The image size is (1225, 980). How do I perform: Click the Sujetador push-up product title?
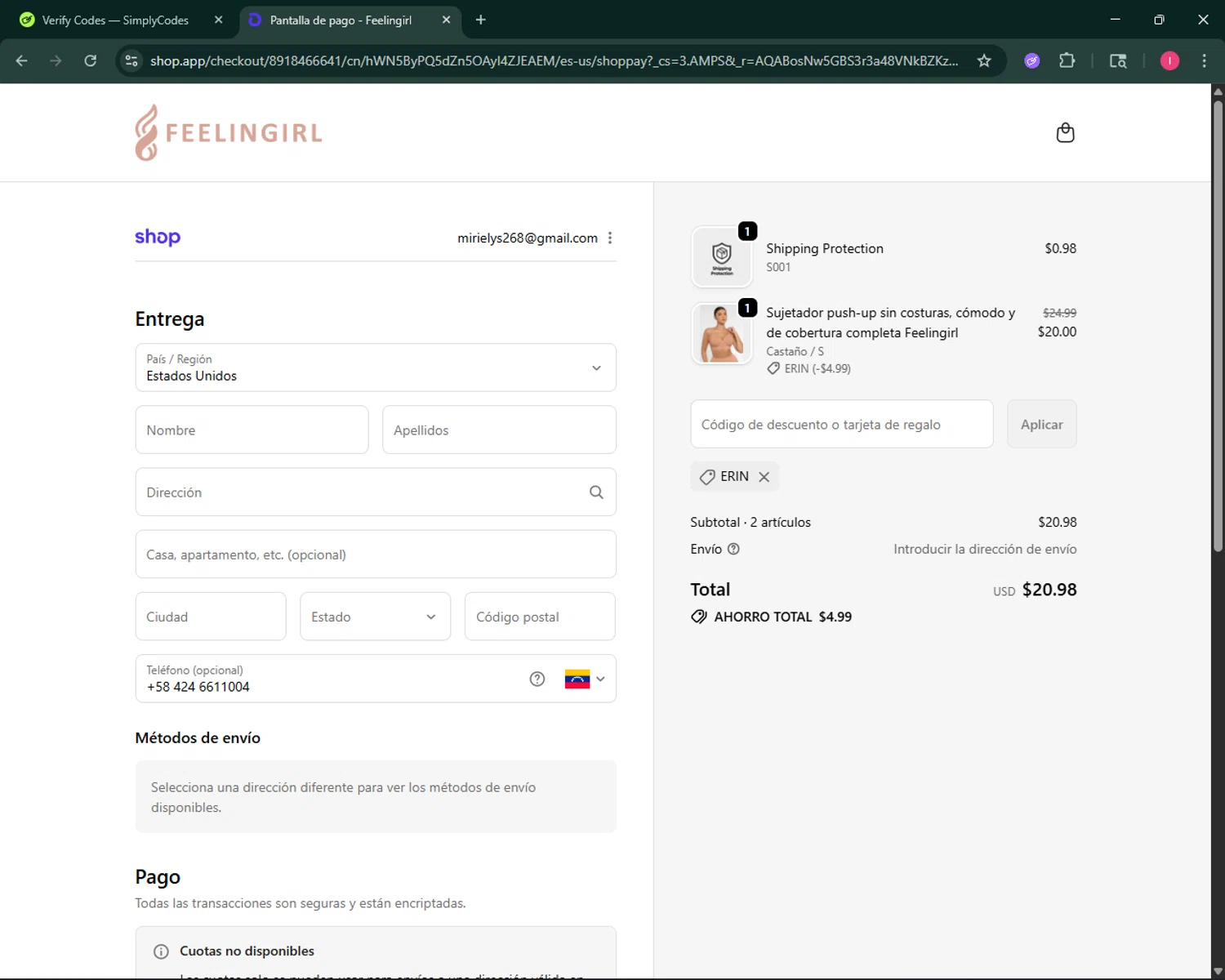coord(890,323)
